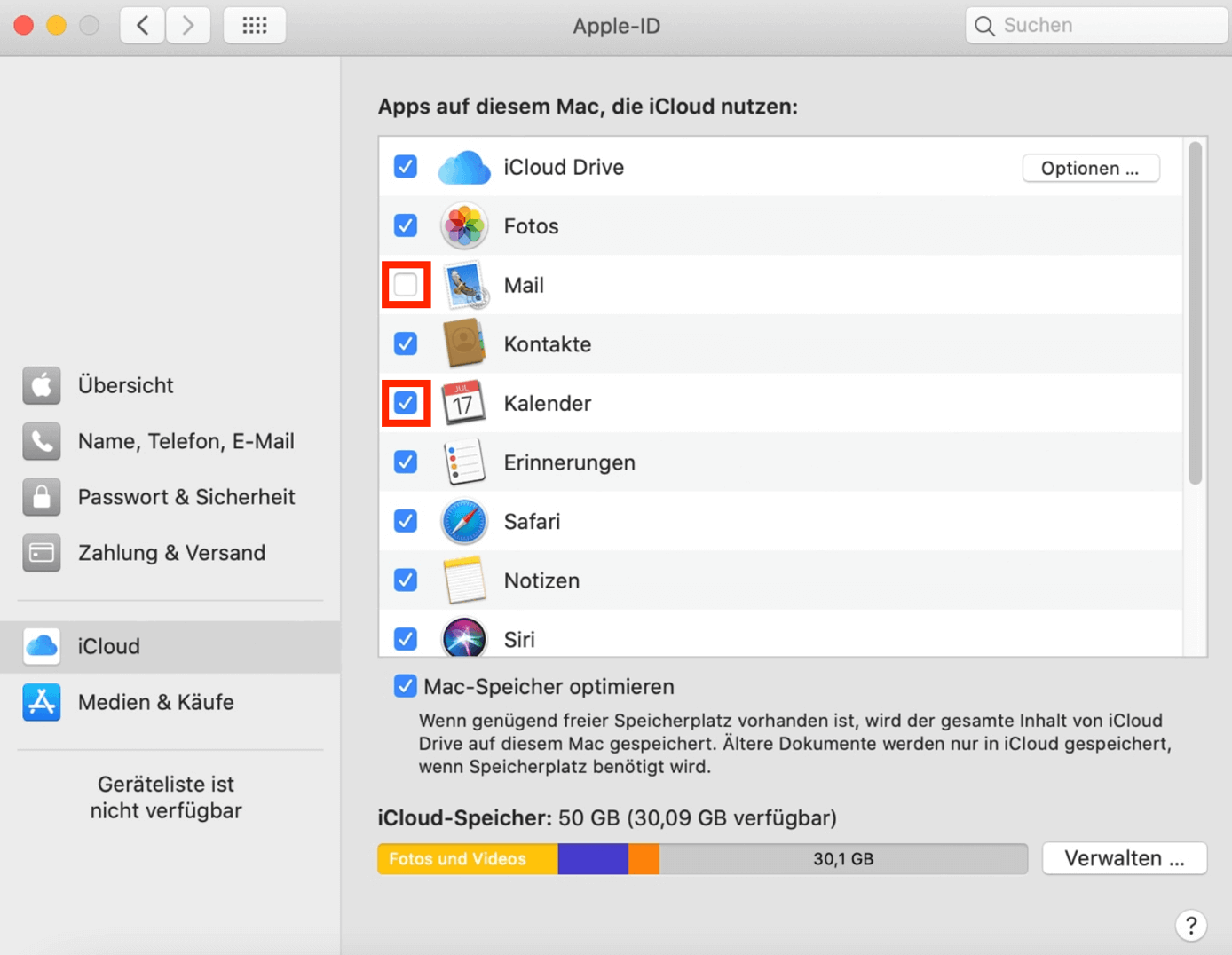
Task: Click the iCloud Drive cloud icon
Action: [x=464, y=168]
